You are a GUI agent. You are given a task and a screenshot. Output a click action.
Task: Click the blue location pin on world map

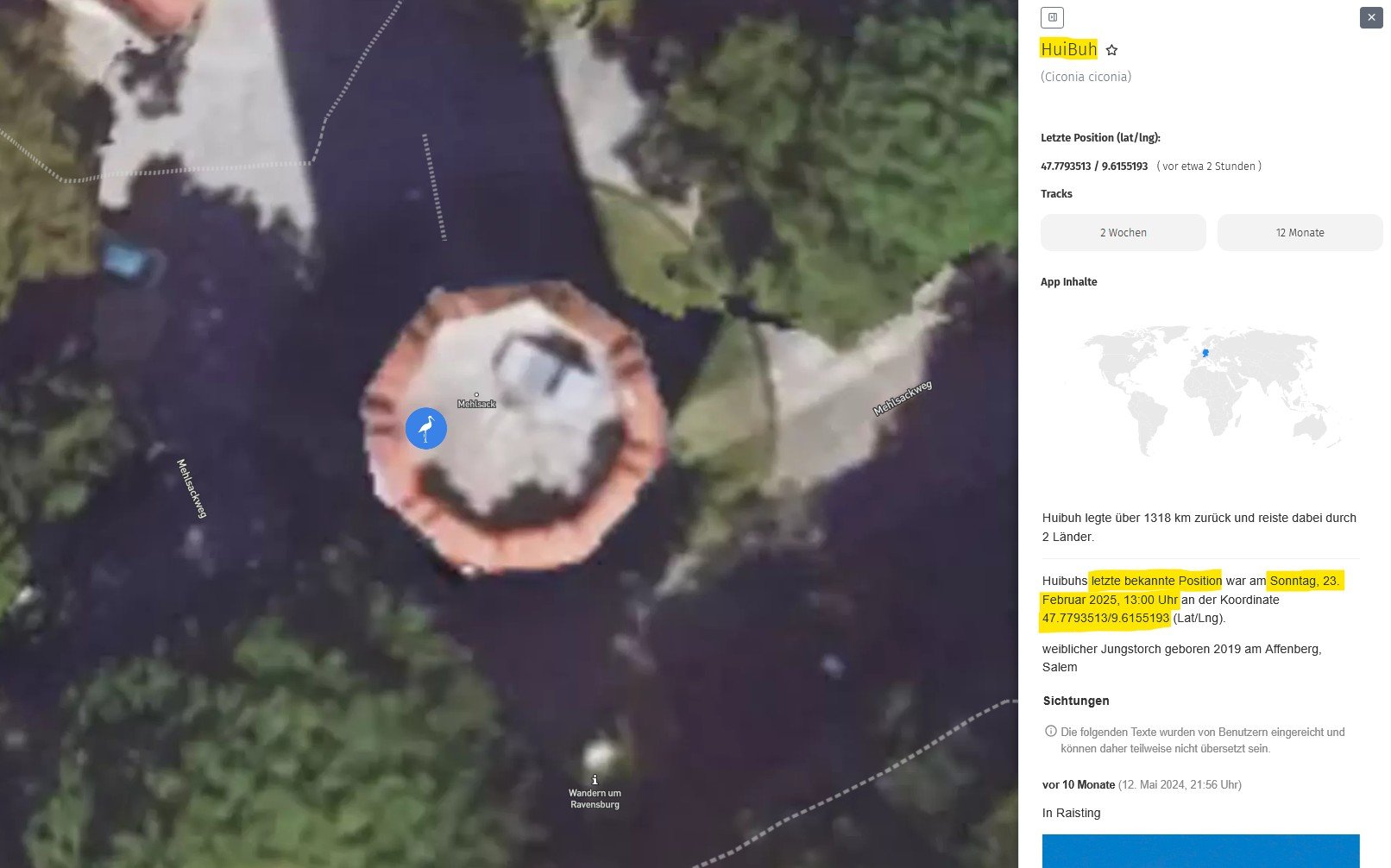click(x=1205, y=352)
